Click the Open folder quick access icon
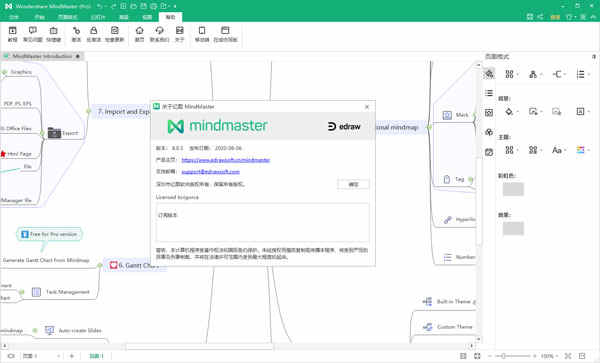This screenshot has height=363, width=600. 133,6
